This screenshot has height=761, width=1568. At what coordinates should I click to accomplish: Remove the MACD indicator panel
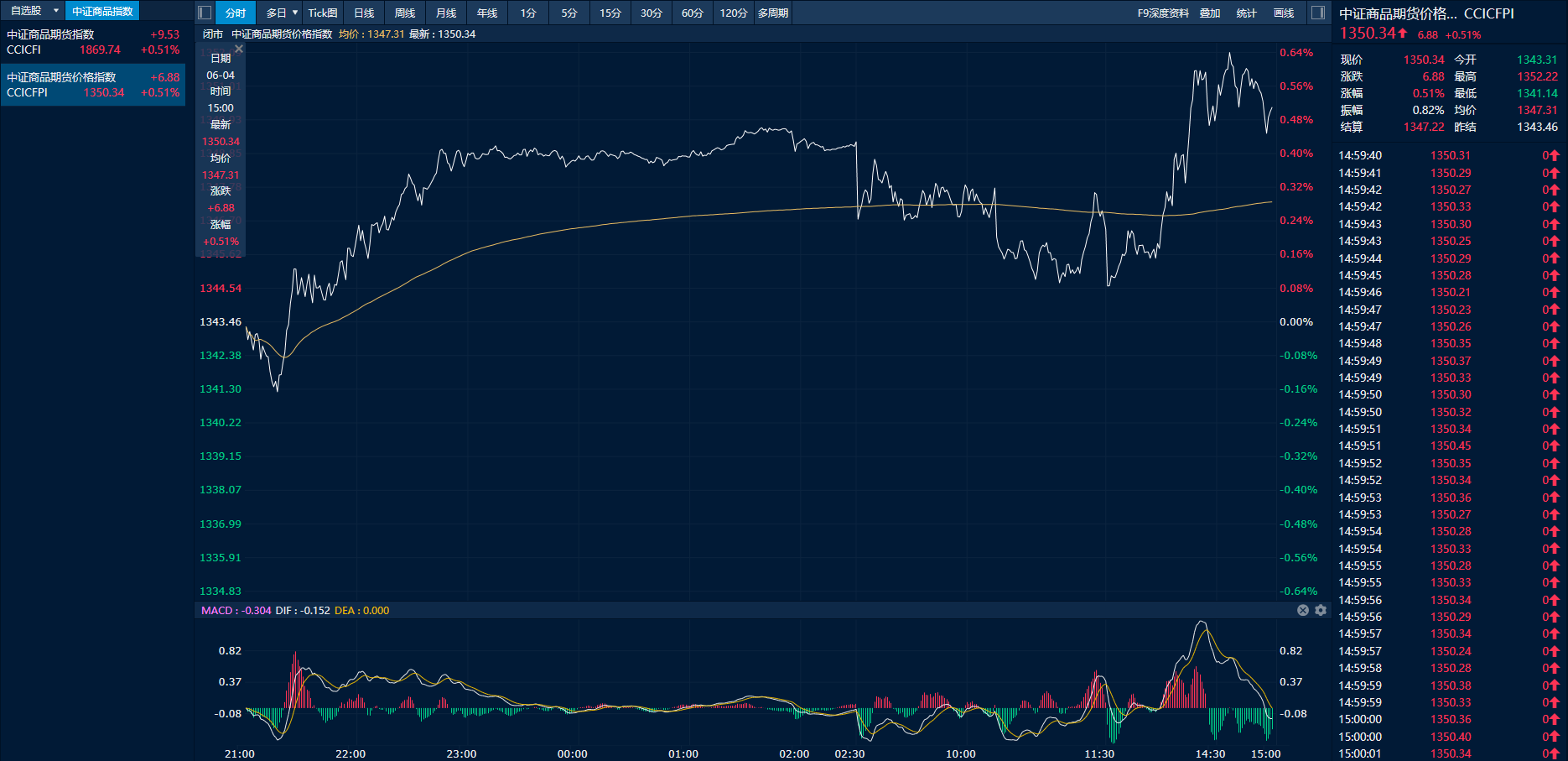click(1303, 610)
